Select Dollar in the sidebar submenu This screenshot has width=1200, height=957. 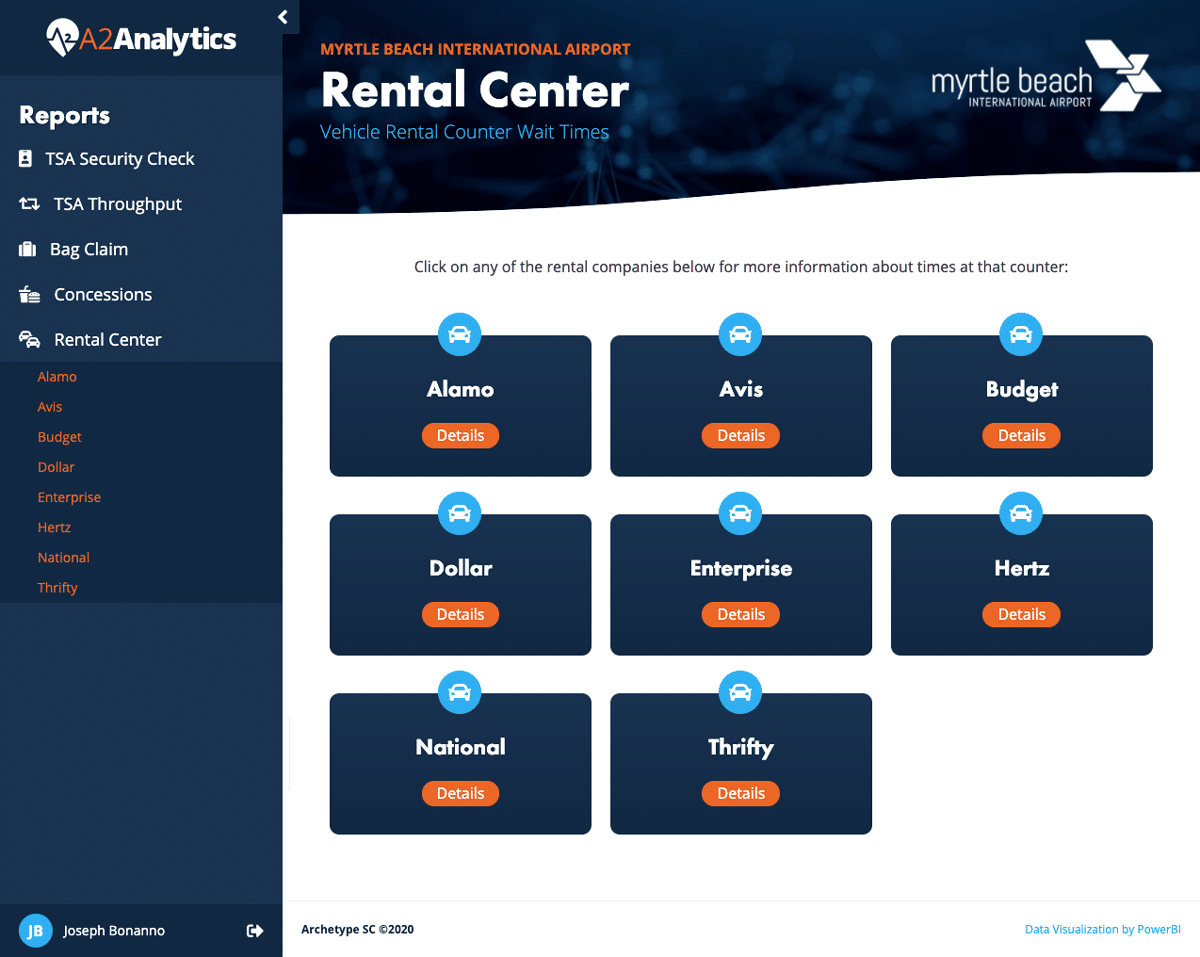[x=56, y=467]
